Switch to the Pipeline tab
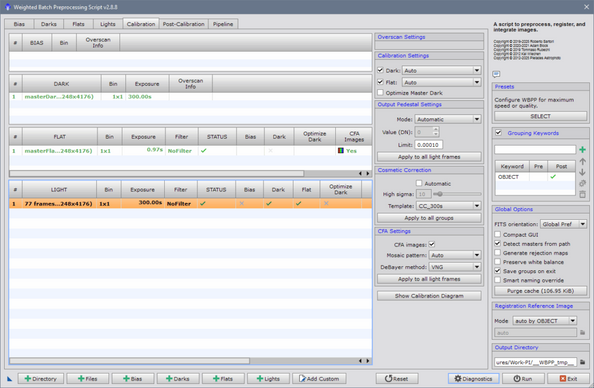Screen dimensions: 594x388 pyautogui.click(x=223, y=24)
